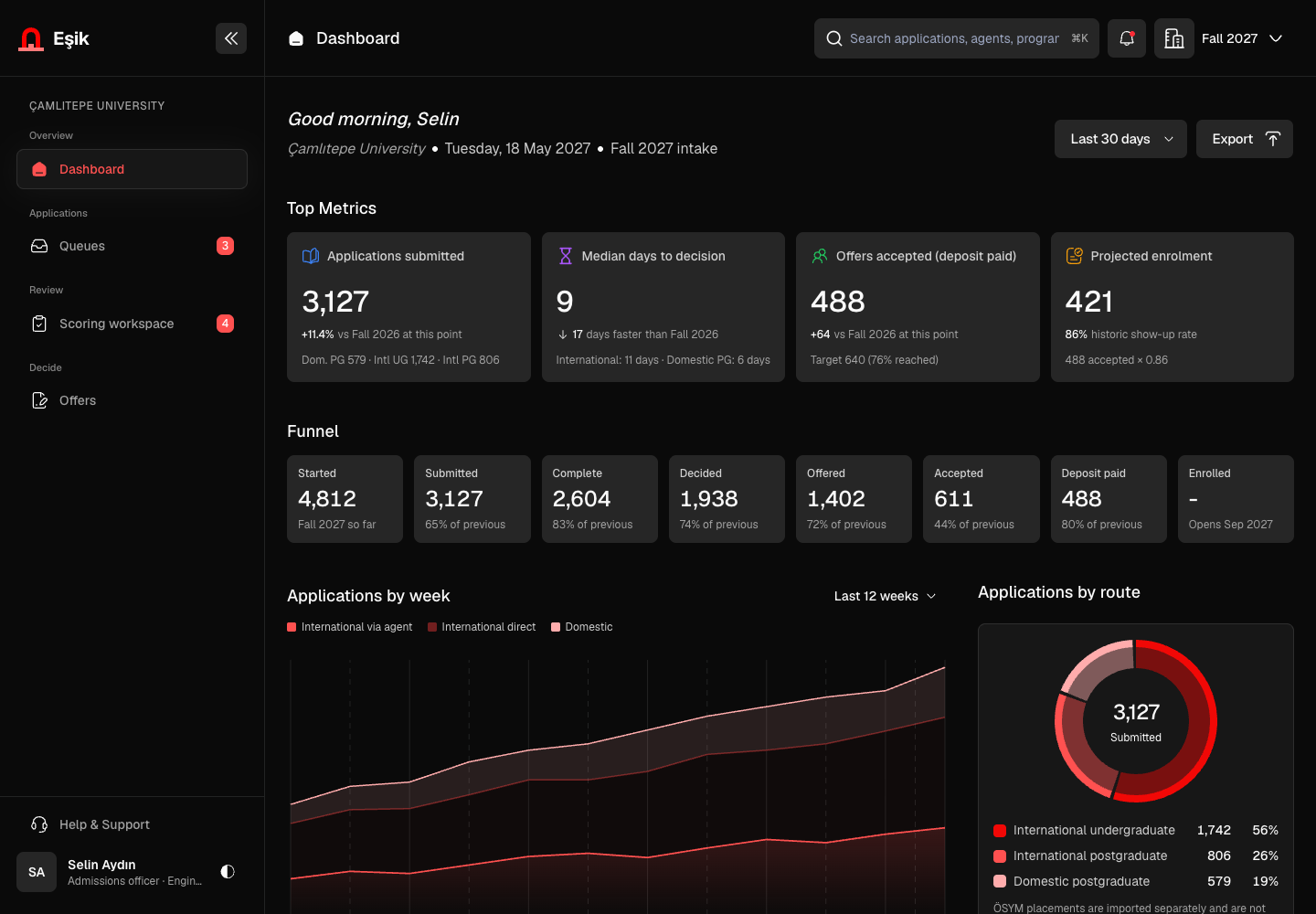
Task: Toggle International direct legend series
Action: tap(482, 627)
